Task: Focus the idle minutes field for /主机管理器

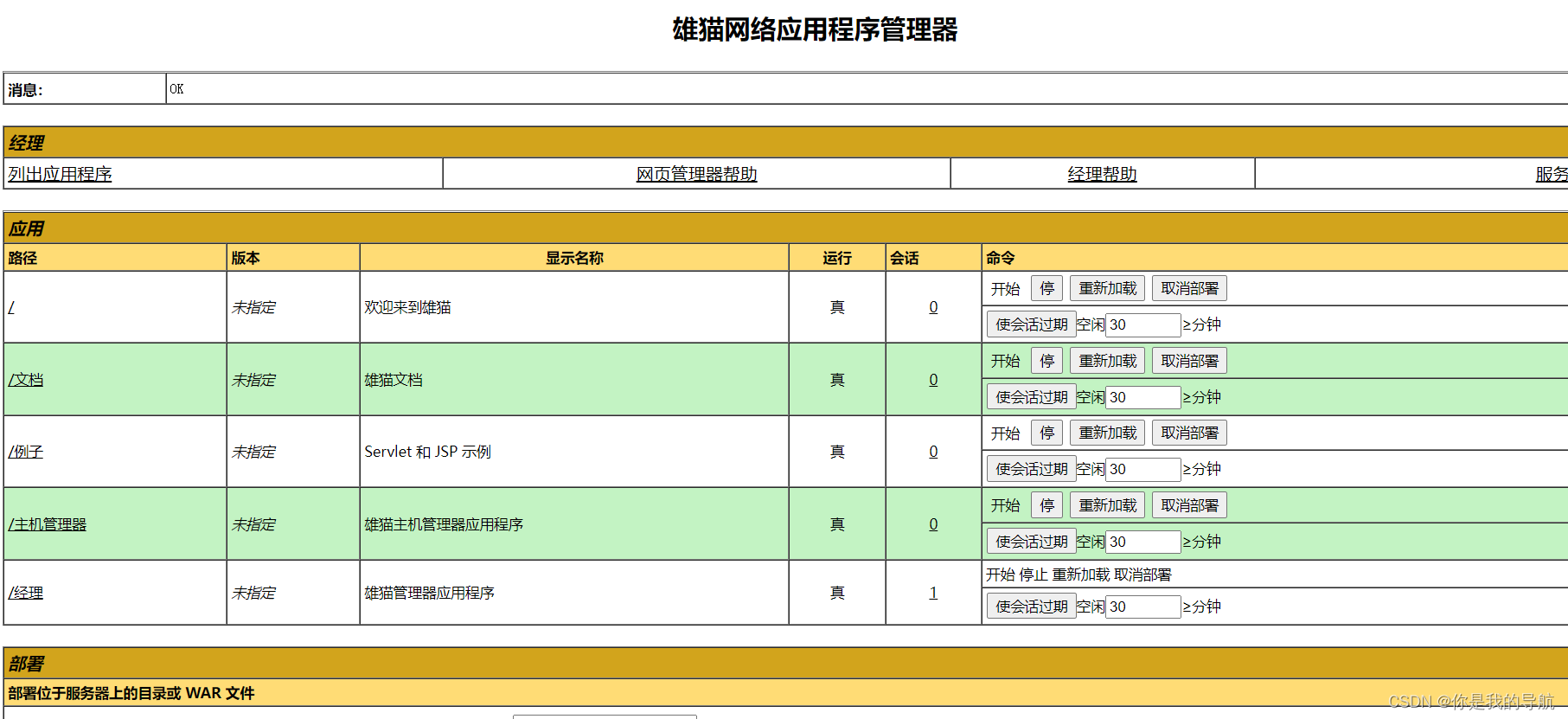Action: [x=1143, y=542]
